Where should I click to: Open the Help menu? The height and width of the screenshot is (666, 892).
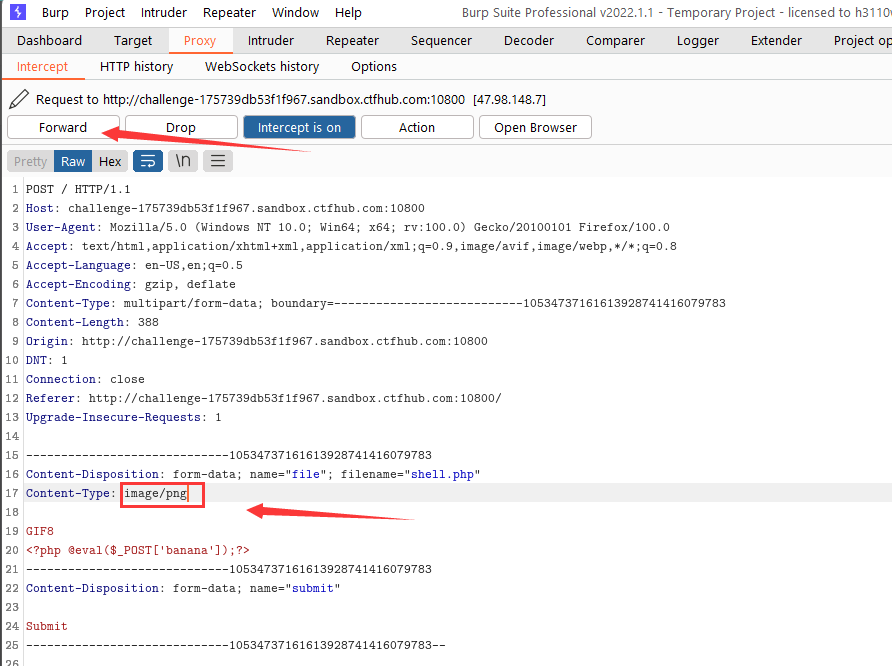(x=348, y=13)
